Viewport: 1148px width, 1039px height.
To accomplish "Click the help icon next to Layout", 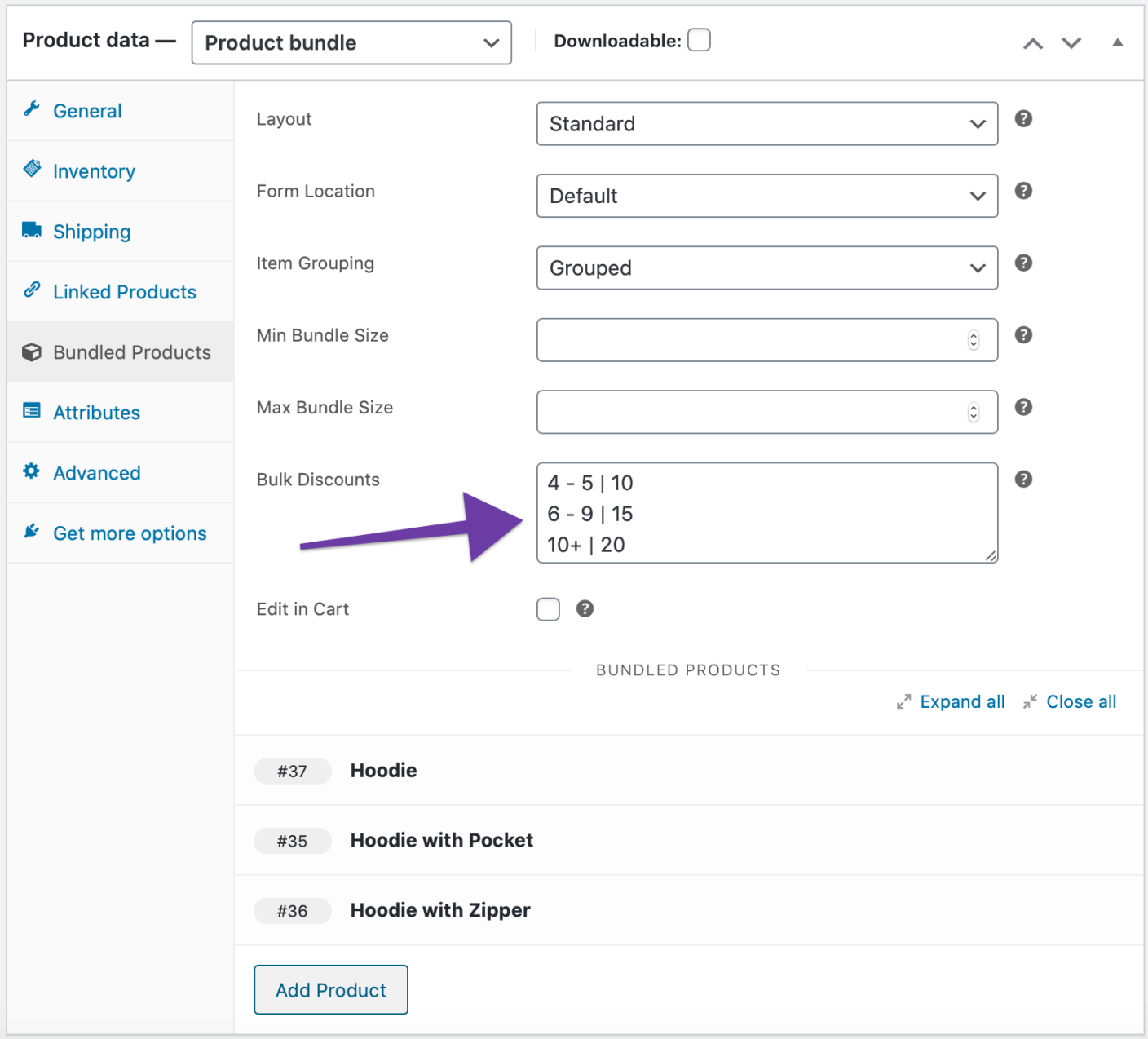I will coord(1023,119).
